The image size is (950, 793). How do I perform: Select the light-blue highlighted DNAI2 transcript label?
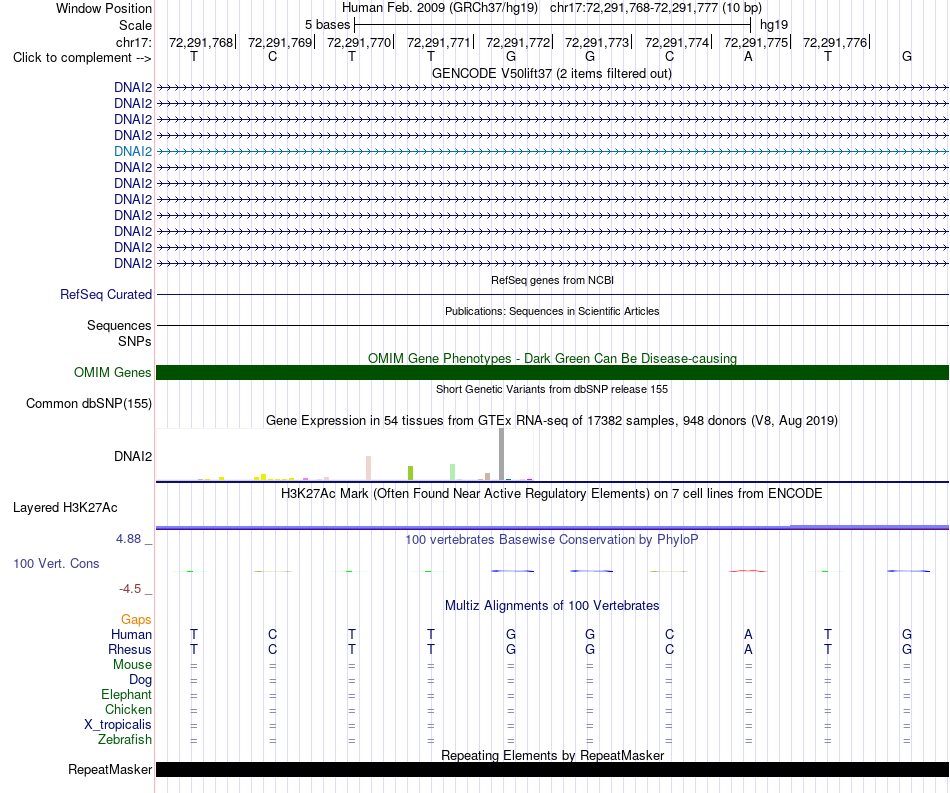point(133,151)
